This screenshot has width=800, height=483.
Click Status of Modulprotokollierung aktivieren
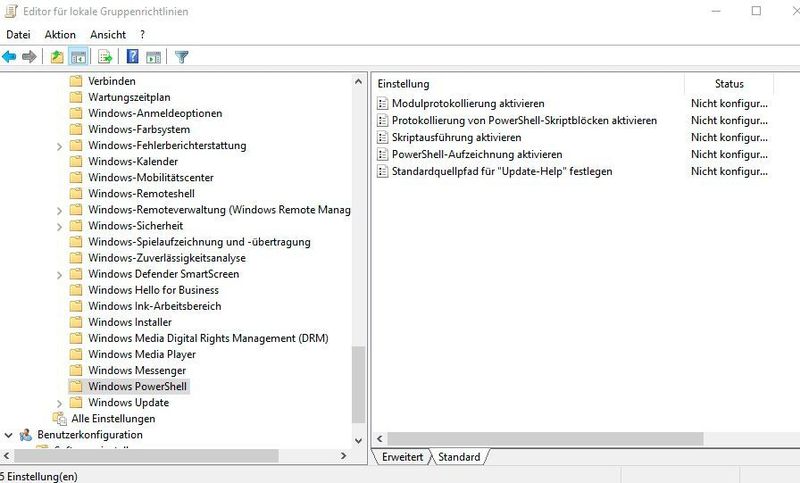729,104
